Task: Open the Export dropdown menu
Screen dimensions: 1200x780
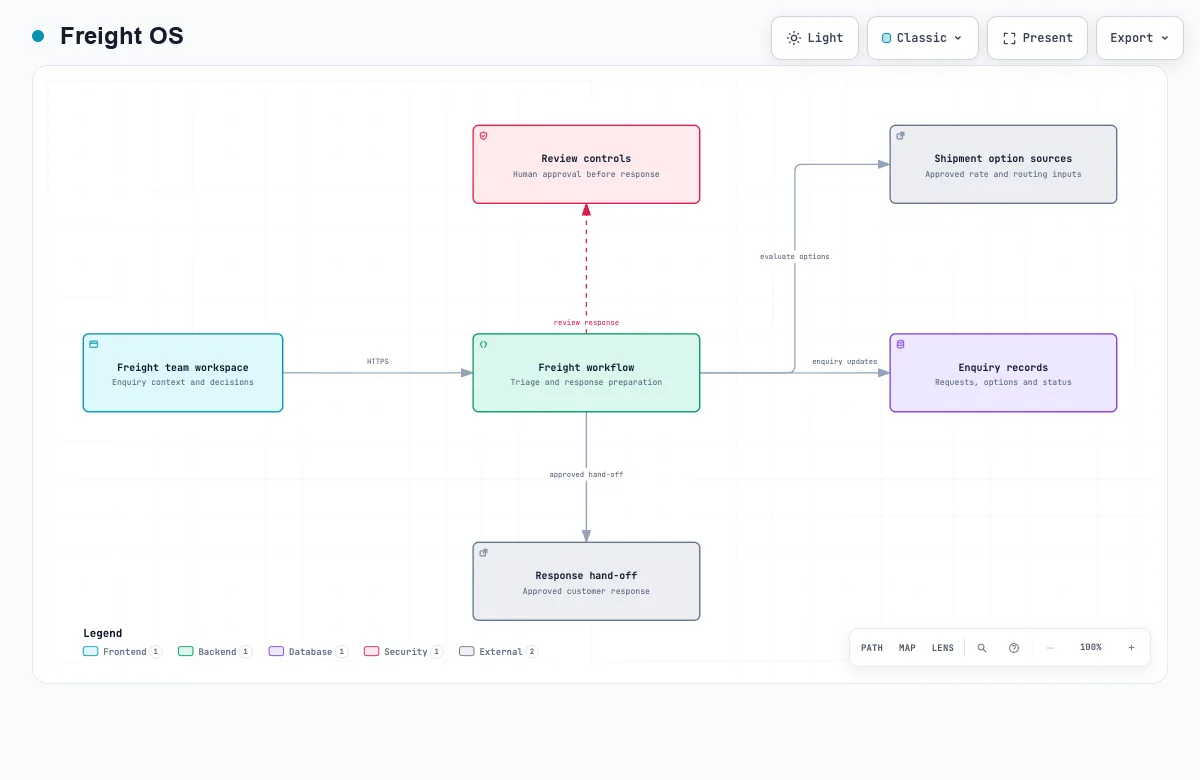Action: 1139,38
